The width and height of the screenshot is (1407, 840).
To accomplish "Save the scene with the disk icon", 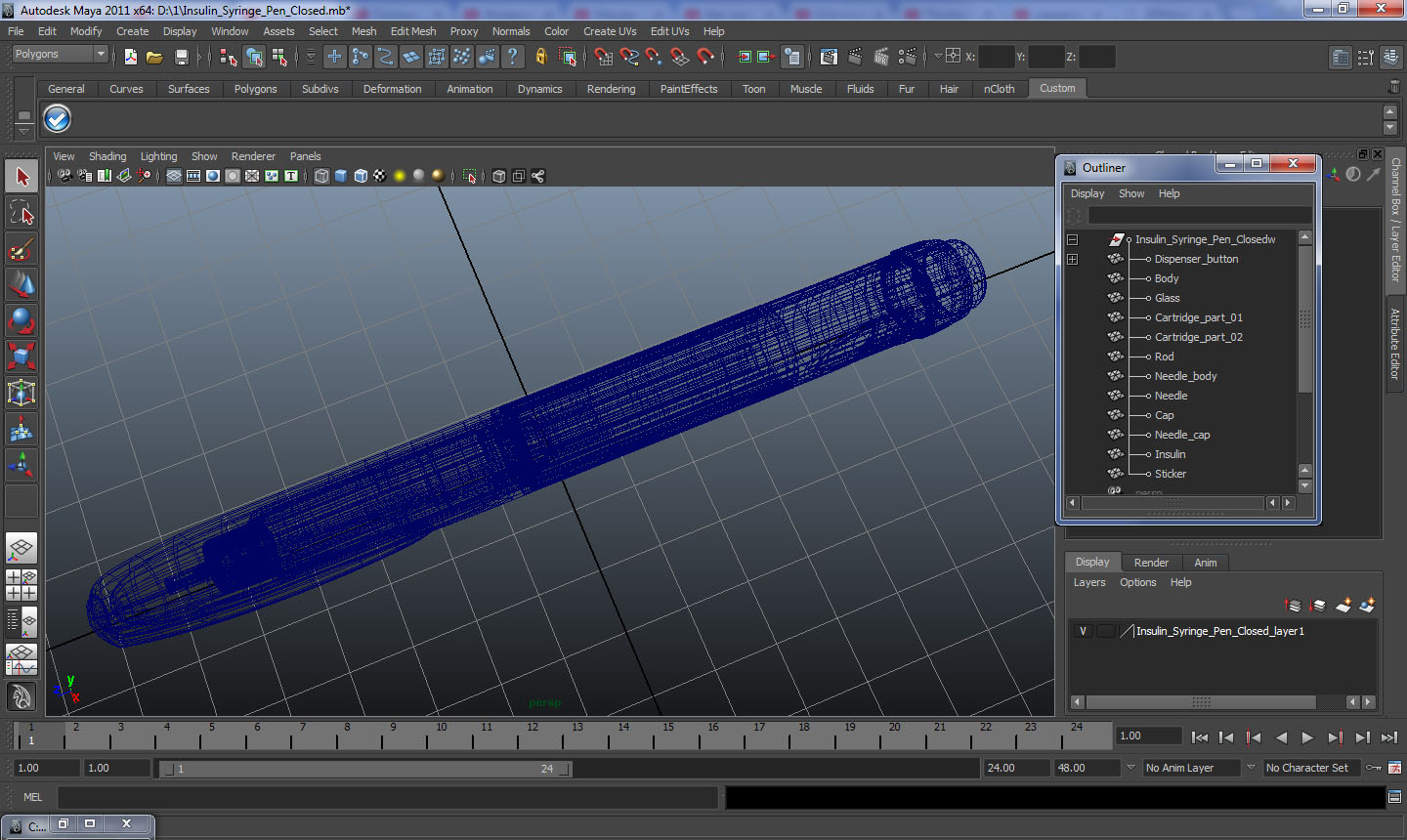I will 181,57.
